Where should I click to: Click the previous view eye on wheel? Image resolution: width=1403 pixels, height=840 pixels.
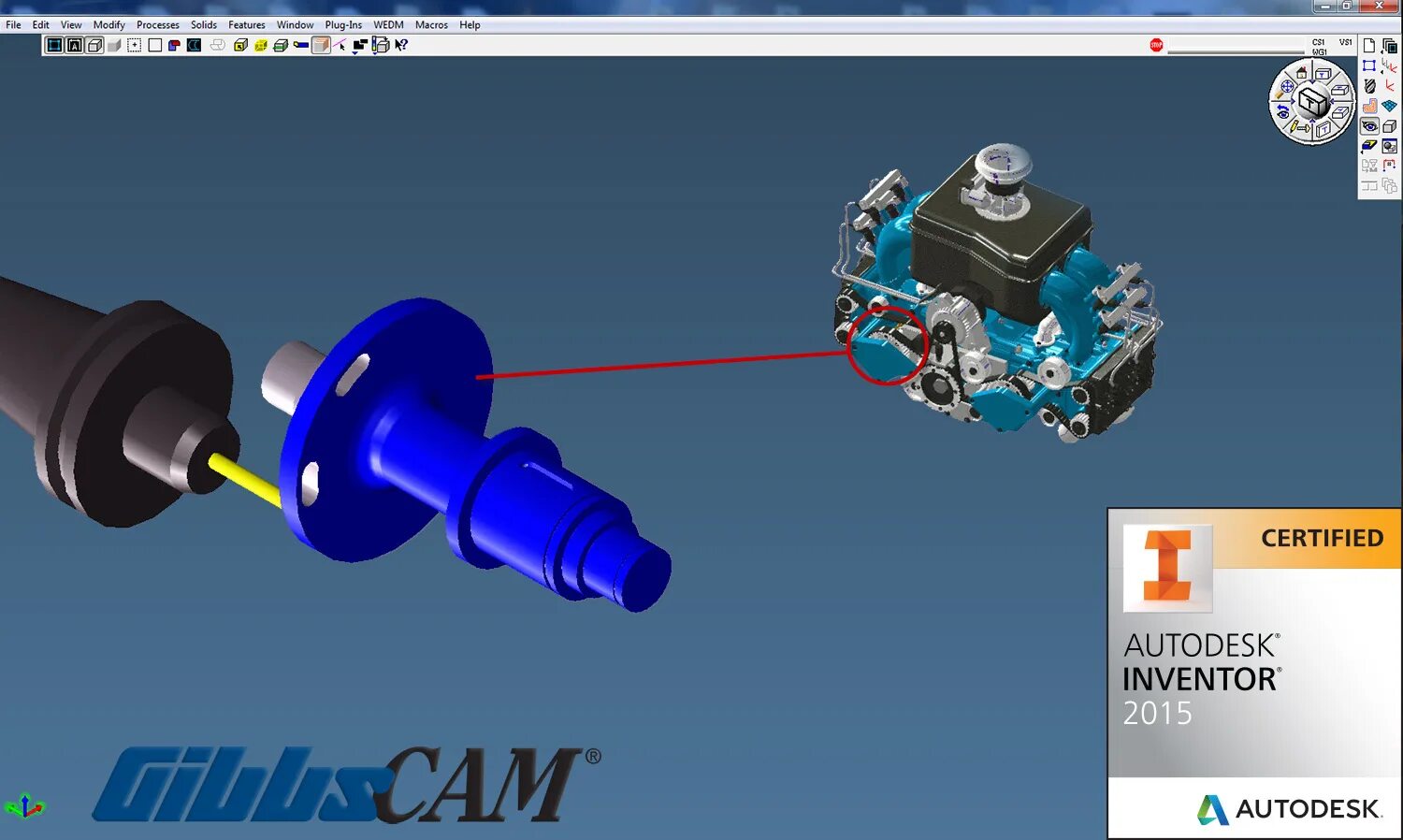click(1282, 111)
